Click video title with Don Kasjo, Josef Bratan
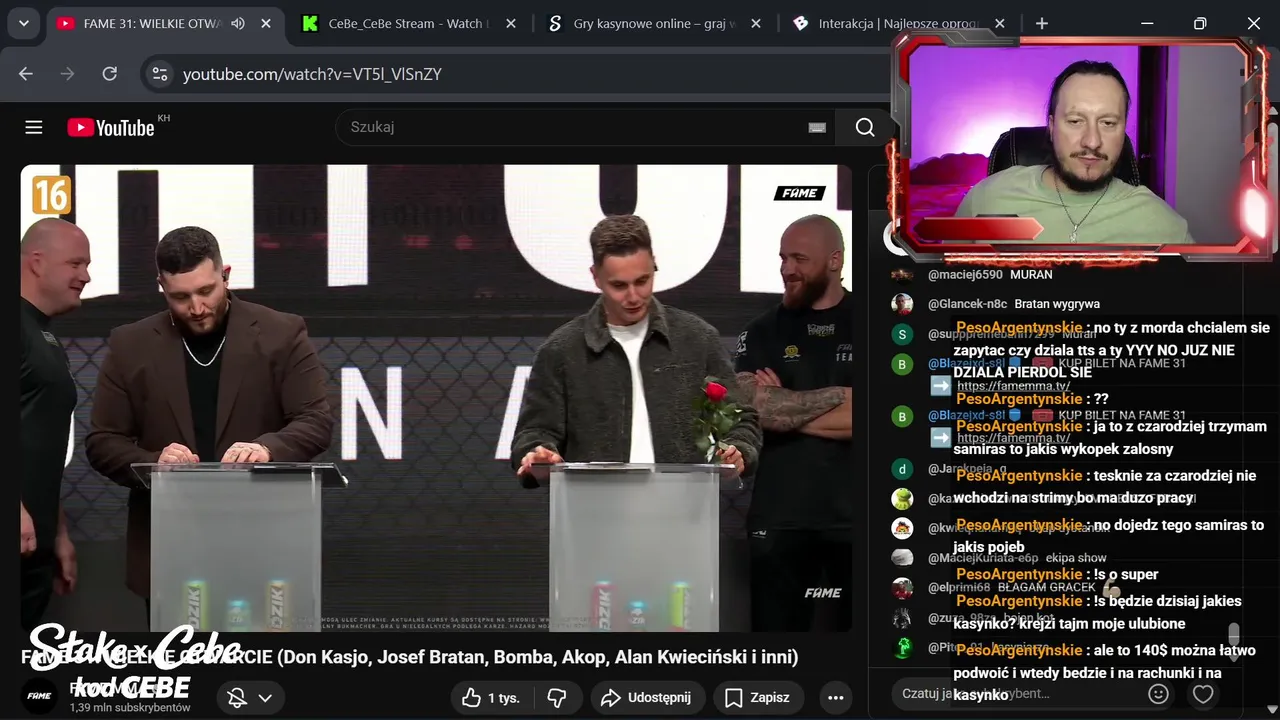The width and height of the screenshot is (1280, 720). point(410,657)
